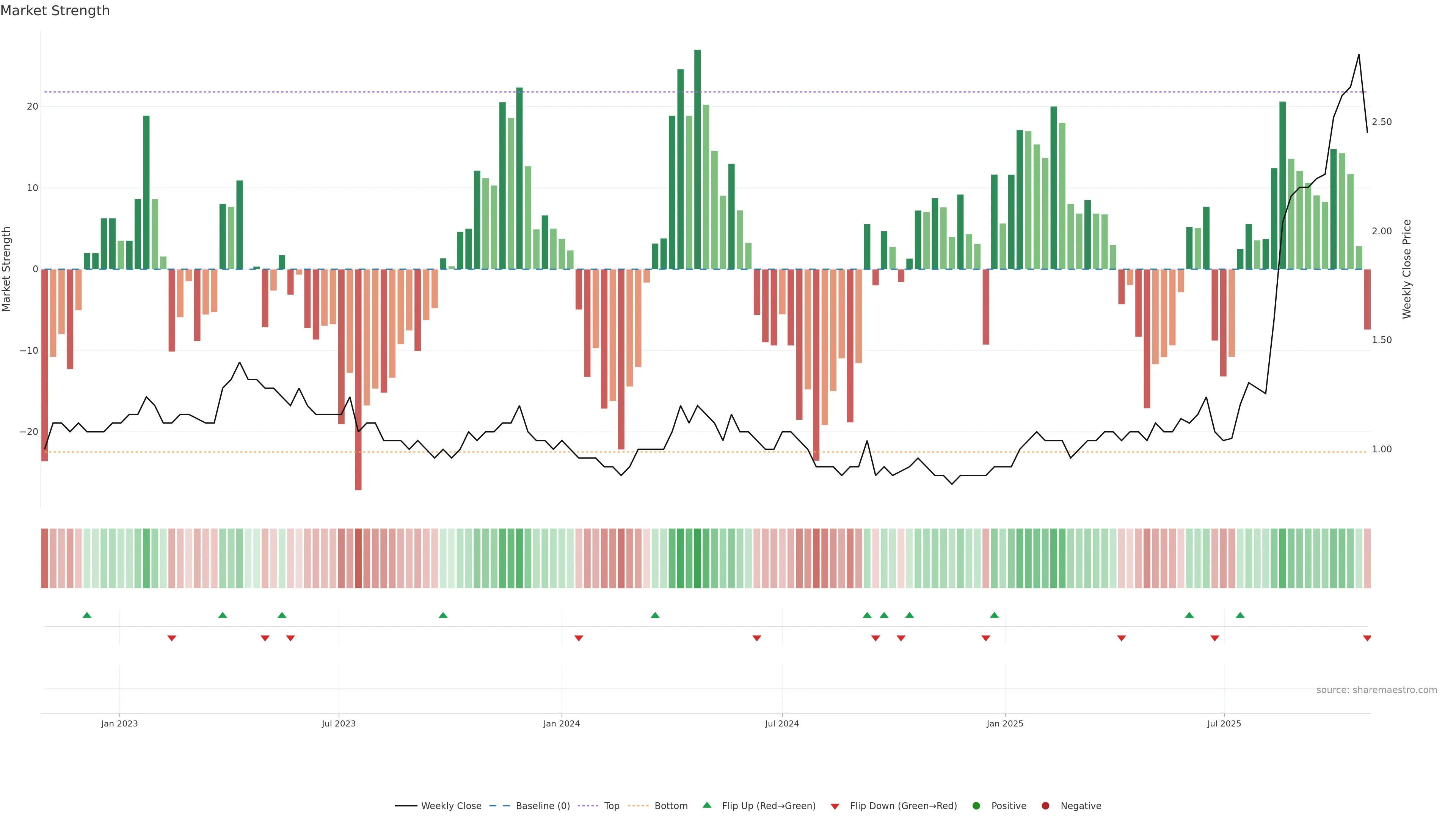Click the source: sharemaestro.com text

[1376, 690]
